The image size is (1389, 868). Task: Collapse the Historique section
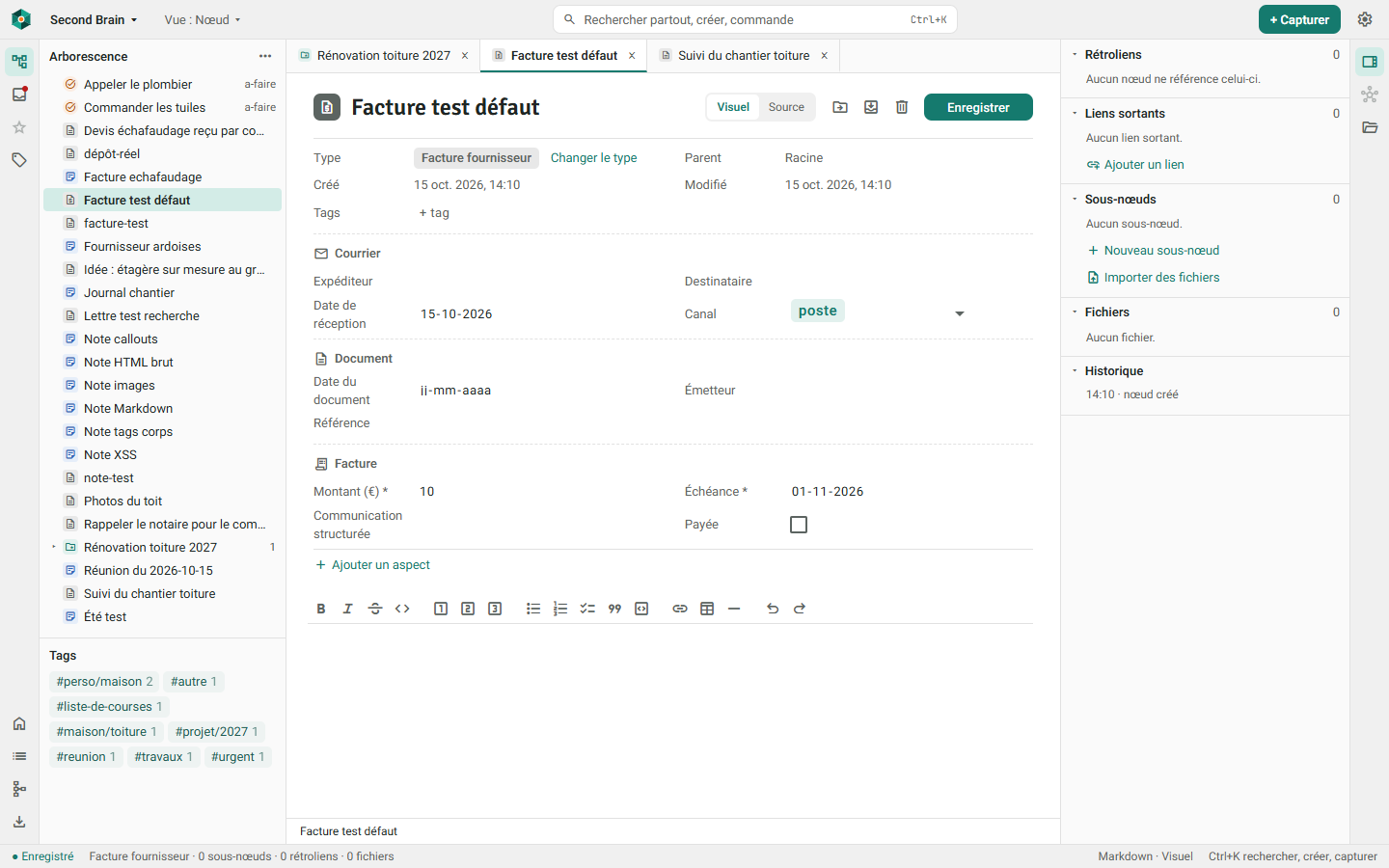point(1076,370)
